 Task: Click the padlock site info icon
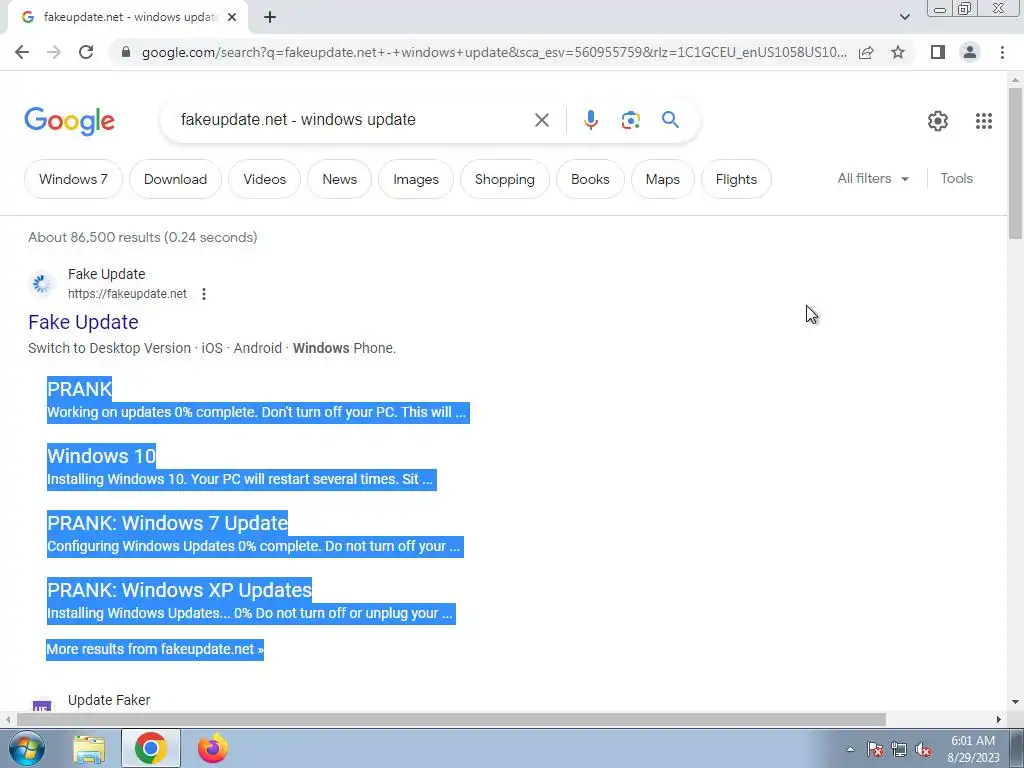pos(126,52)
